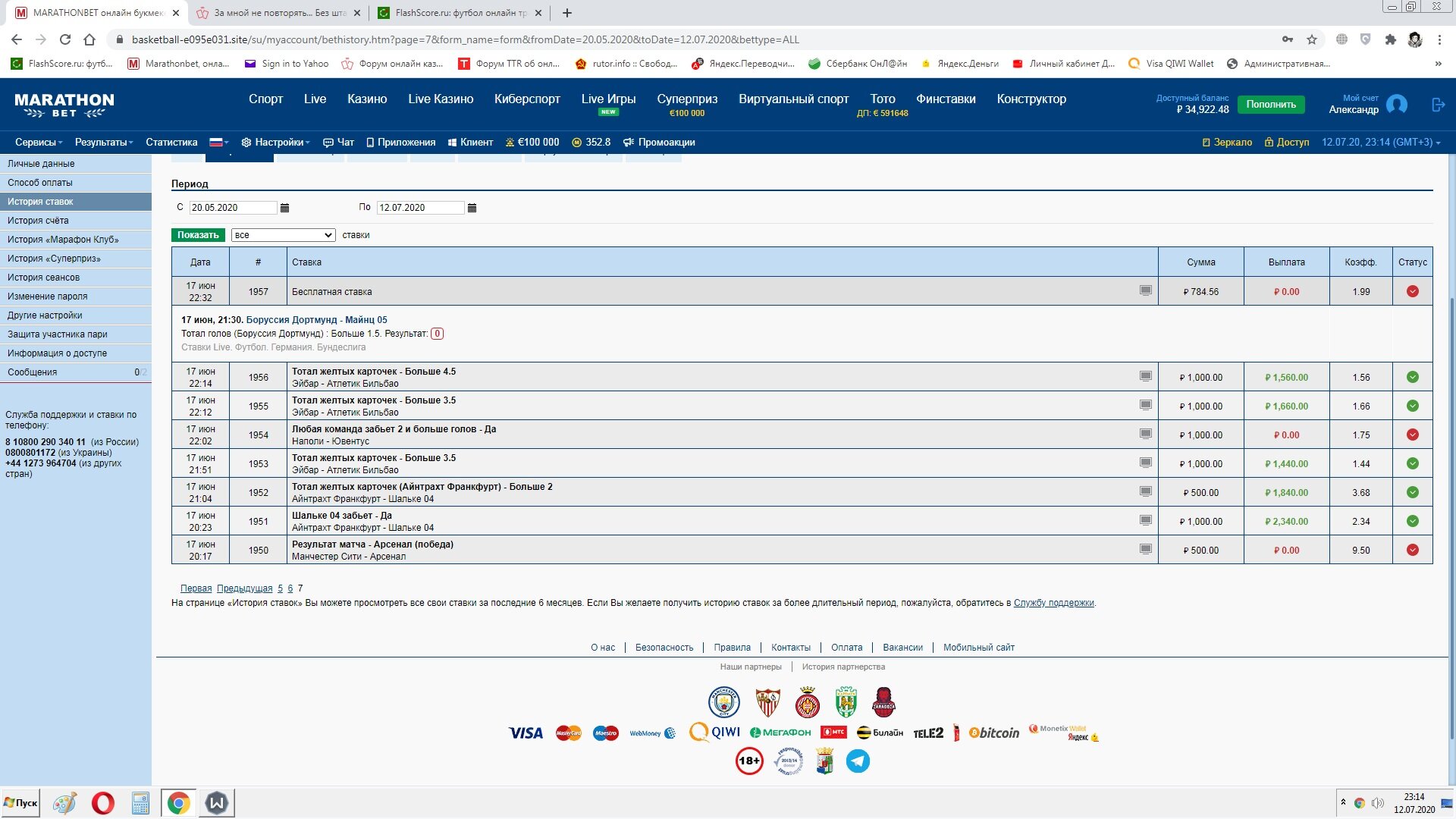Expand the 'Сервисы' dropdown menu
This screenshot has width=1456, height=819.
[x=39, y=143]
